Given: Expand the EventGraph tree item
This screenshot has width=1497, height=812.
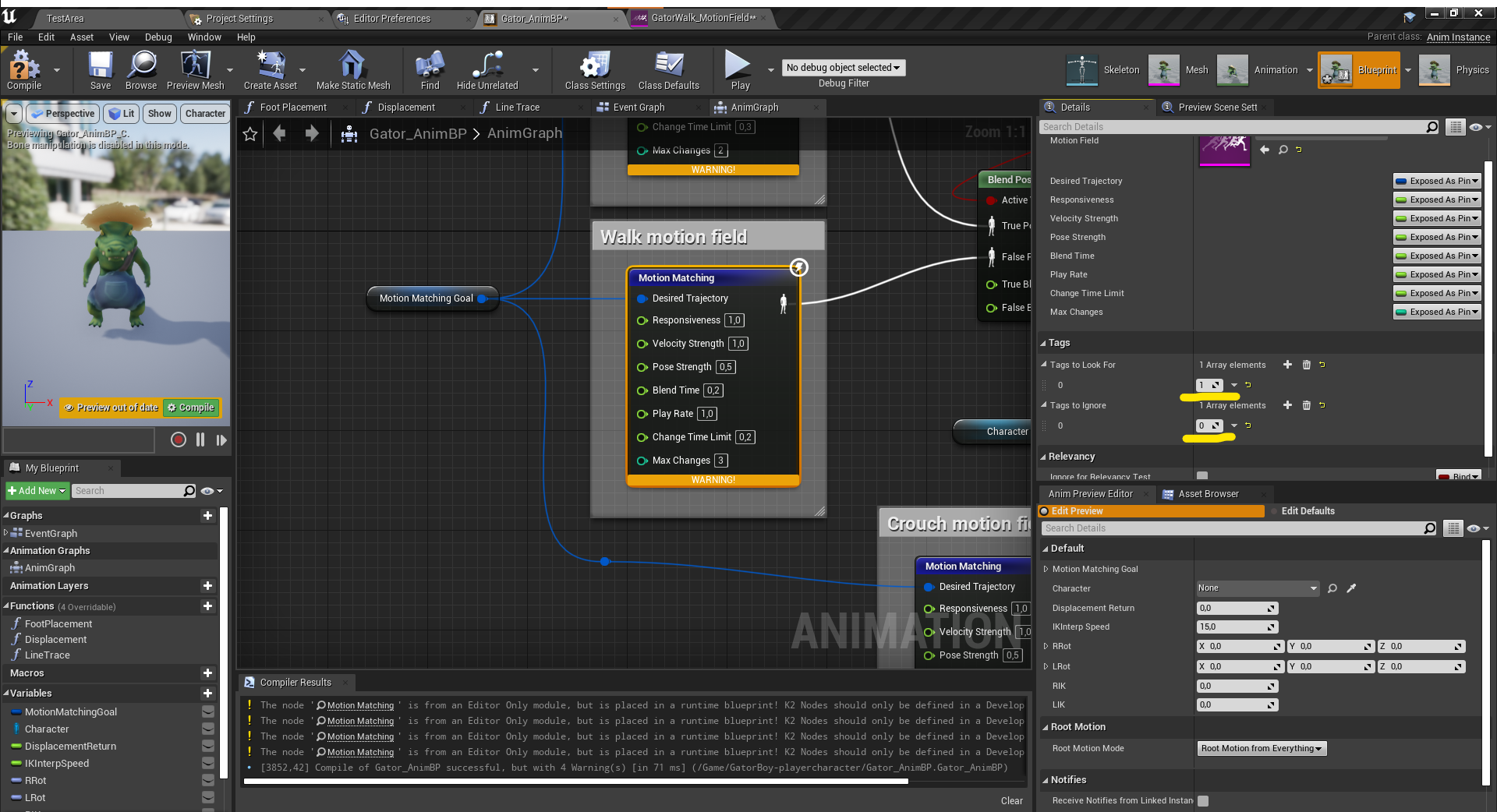Looking at the screenshot, I should point(6,533).
